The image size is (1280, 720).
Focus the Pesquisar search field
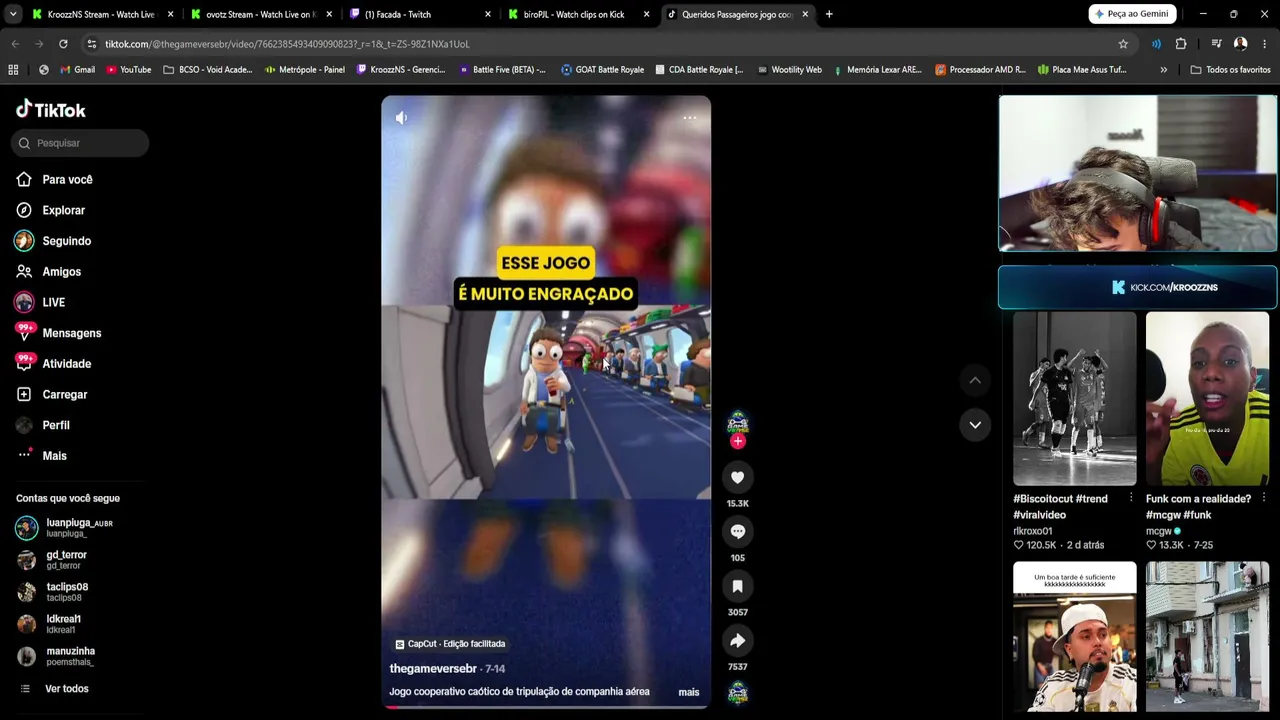click(80, 143)
